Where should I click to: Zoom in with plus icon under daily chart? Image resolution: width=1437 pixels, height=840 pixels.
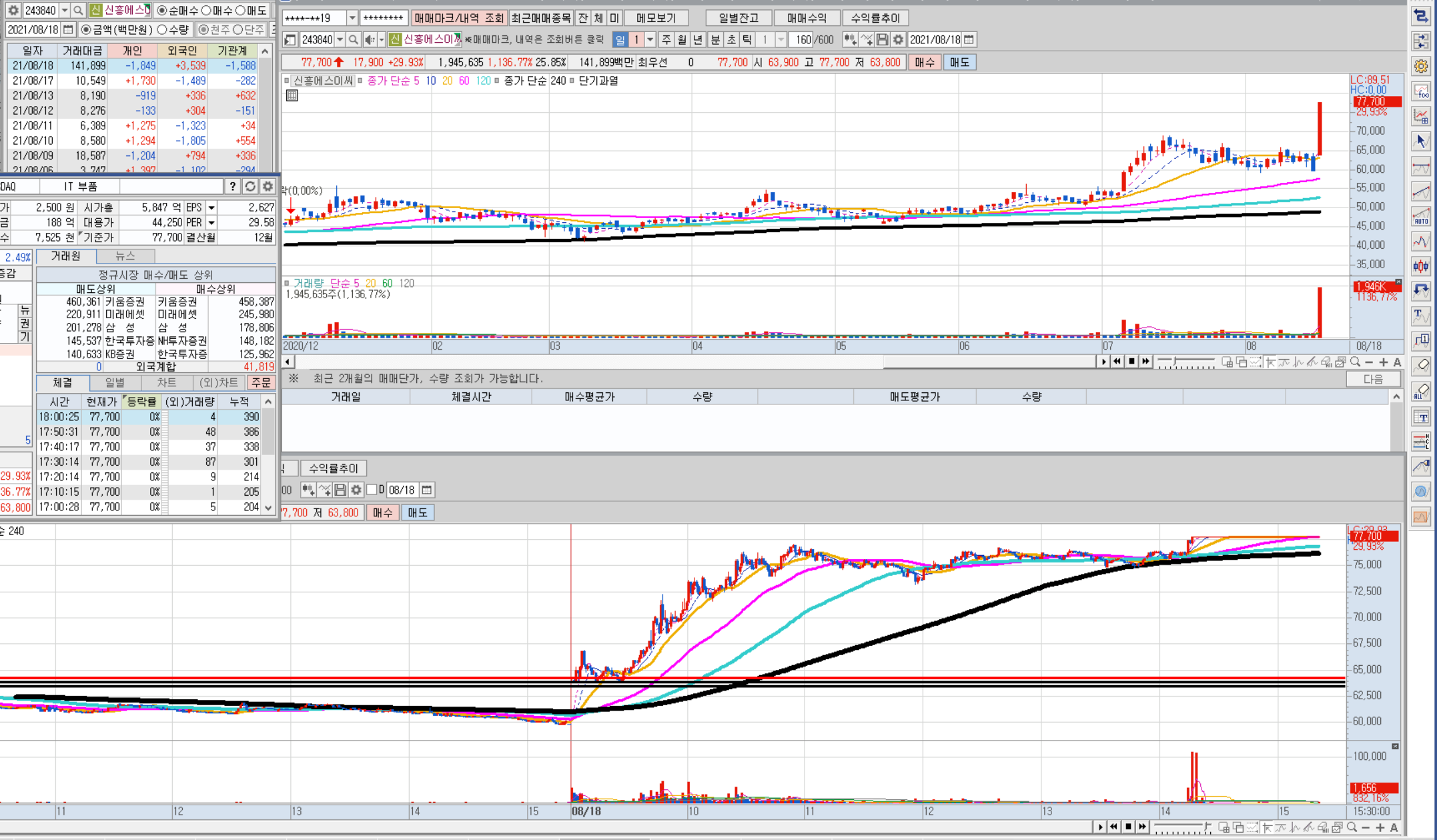(x=1383, y=362)
